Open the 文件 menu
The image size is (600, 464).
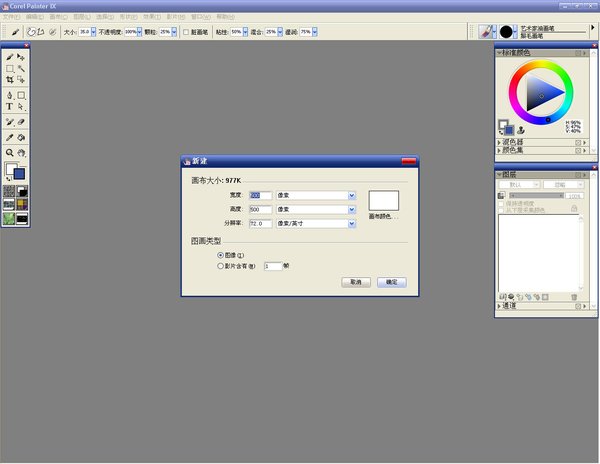[x=11, y=17]
